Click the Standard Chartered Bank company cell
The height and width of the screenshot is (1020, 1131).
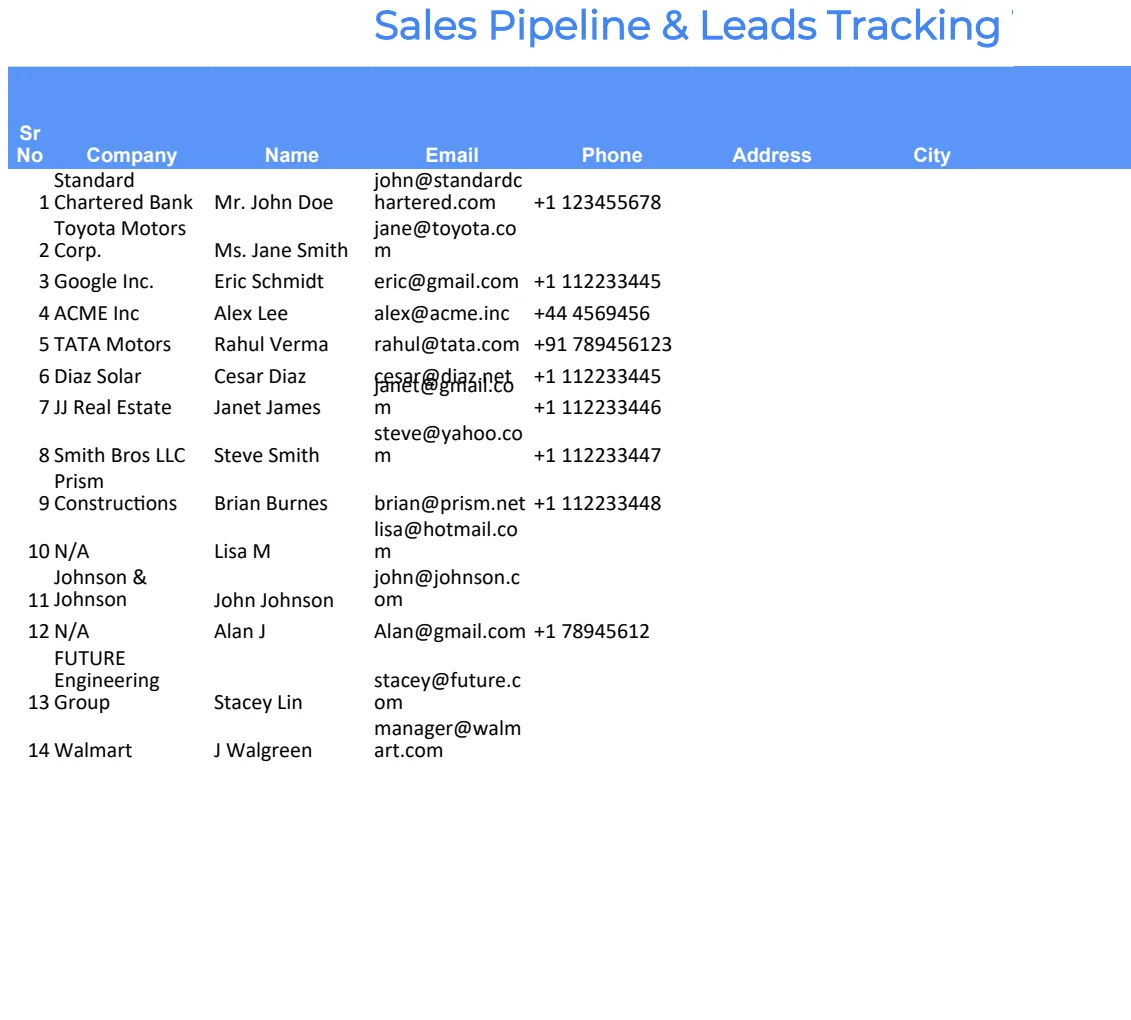[x=123, y=191]
